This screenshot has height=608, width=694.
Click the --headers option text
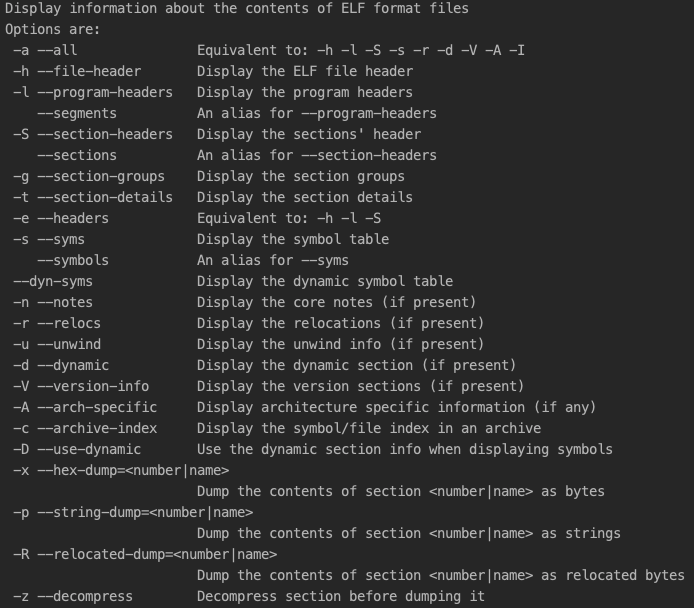point(73,219)
